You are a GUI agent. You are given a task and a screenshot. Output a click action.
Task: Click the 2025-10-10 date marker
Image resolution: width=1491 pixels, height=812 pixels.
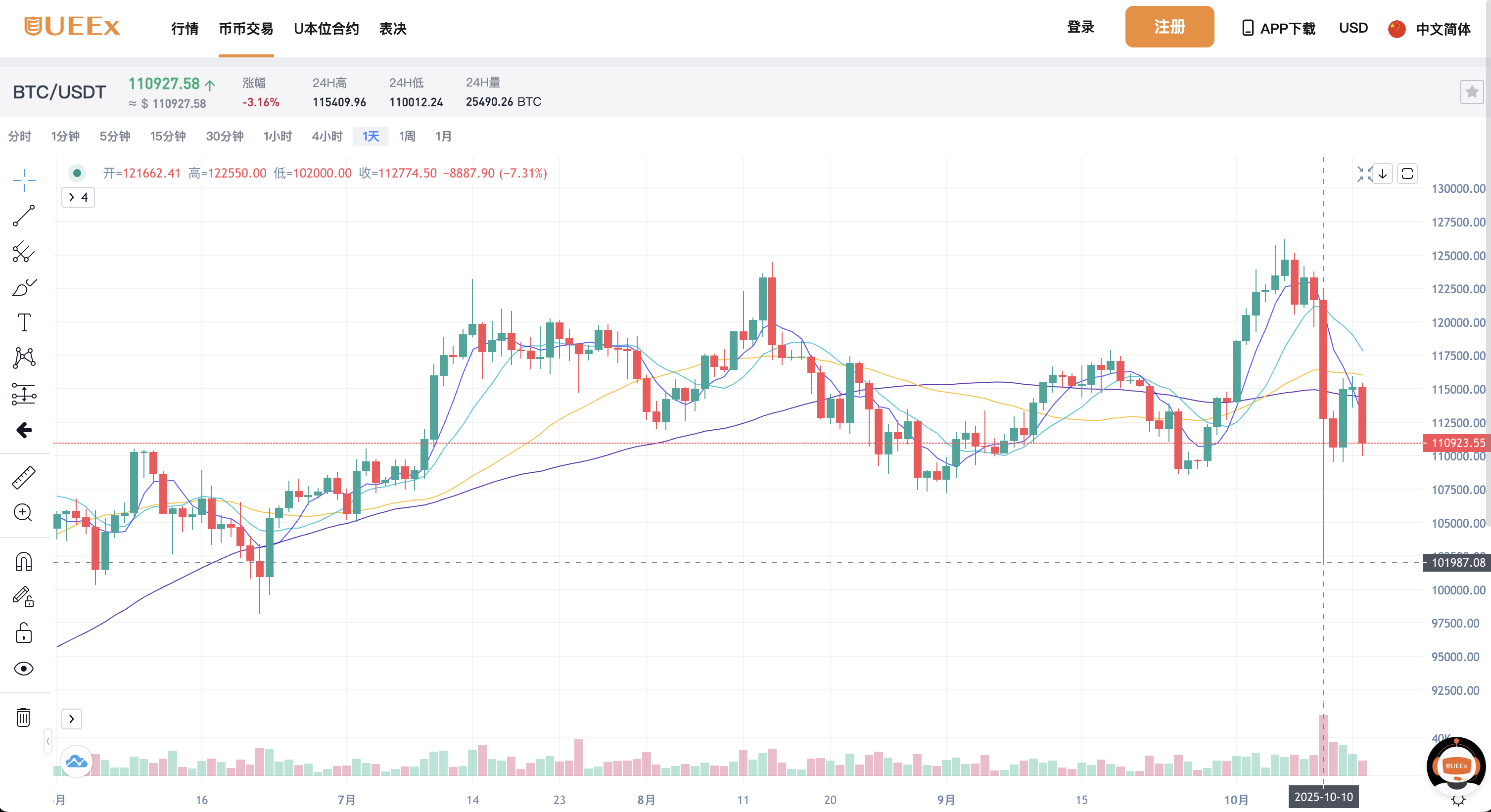1323,797
